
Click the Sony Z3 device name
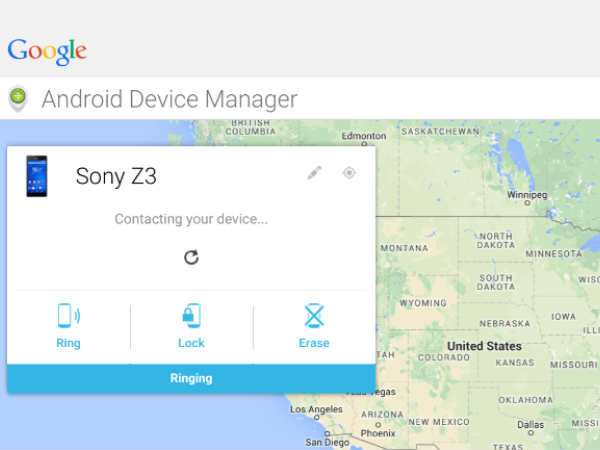coord(116,177)
